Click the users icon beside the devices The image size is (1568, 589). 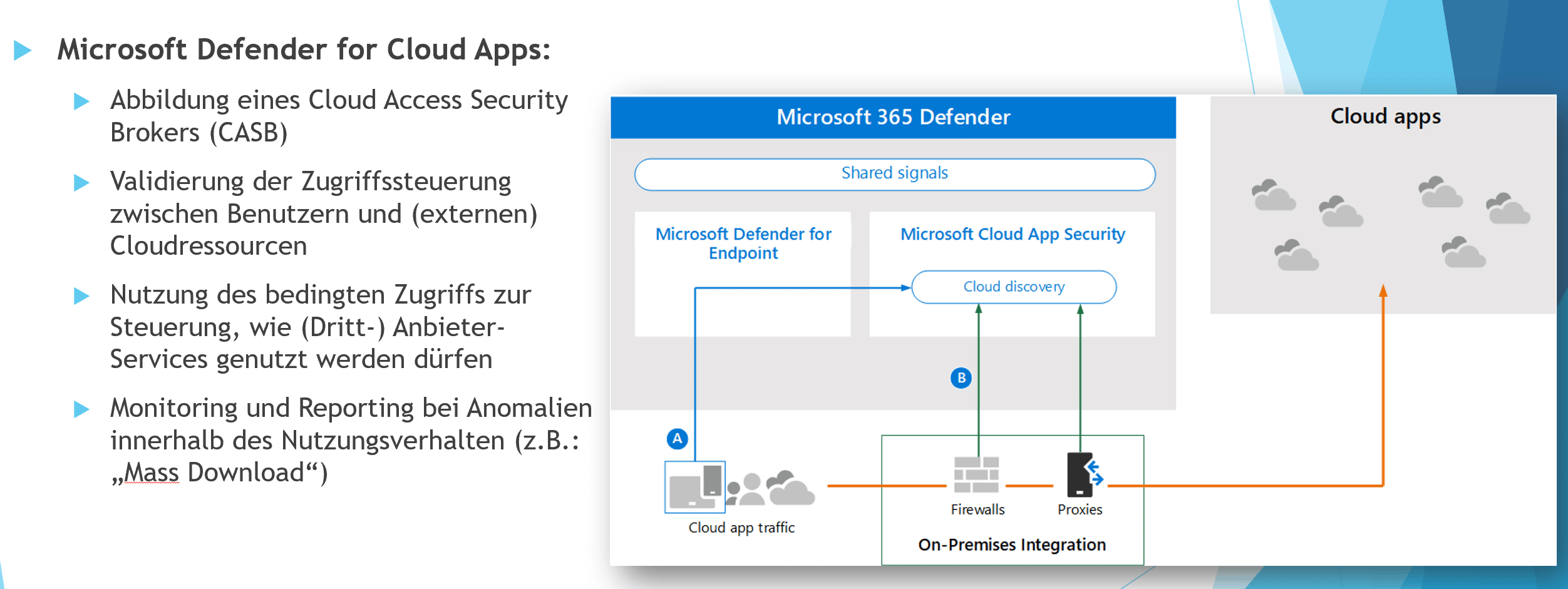pos(745,489)
